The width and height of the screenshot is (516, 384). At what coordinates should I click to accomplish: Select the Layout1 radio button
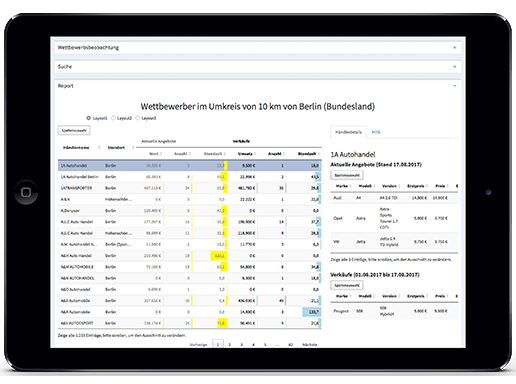coord(89,118)
